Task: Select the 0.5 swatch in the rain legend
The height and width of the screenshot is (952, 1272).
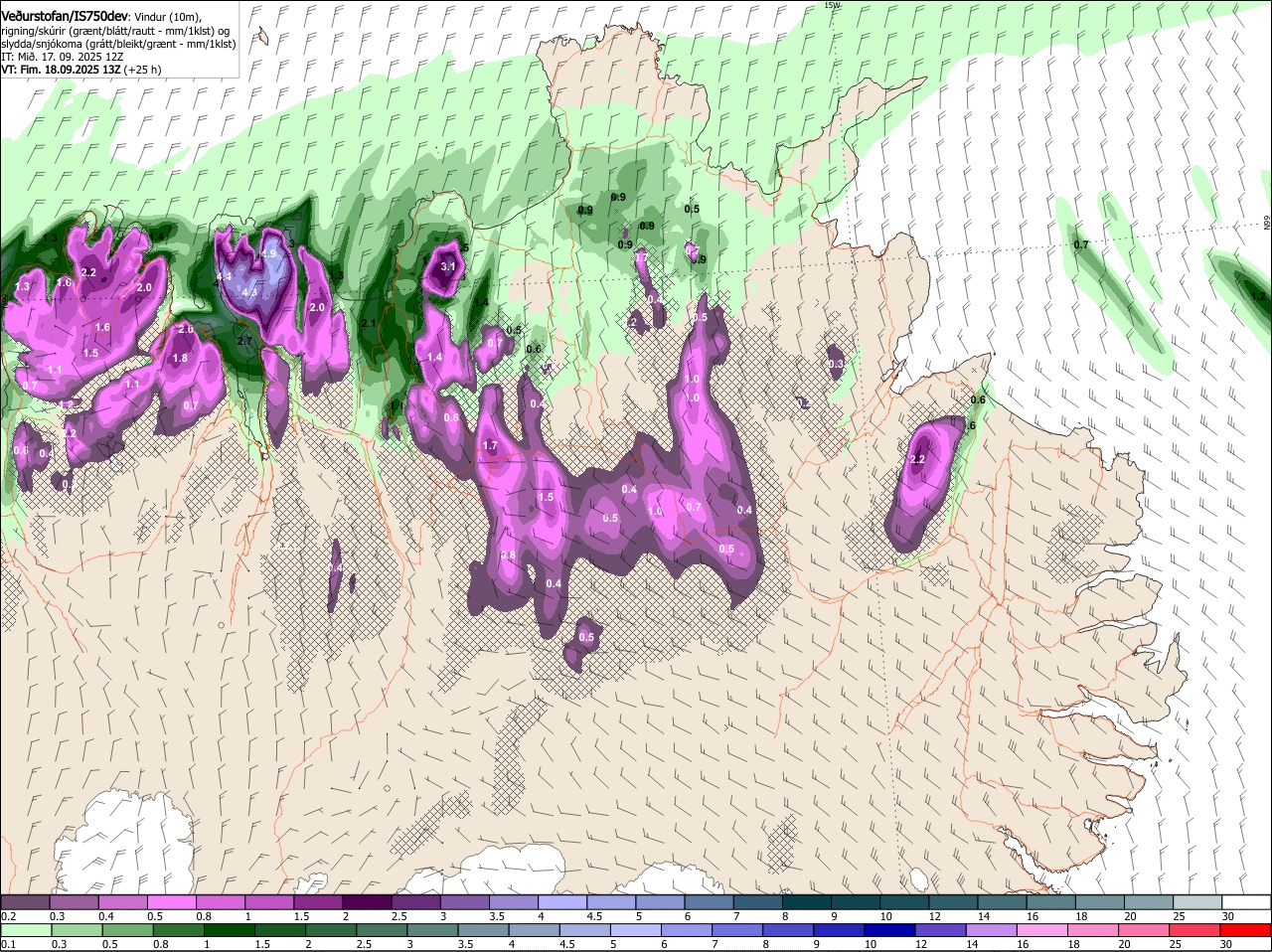Action: 127,930
